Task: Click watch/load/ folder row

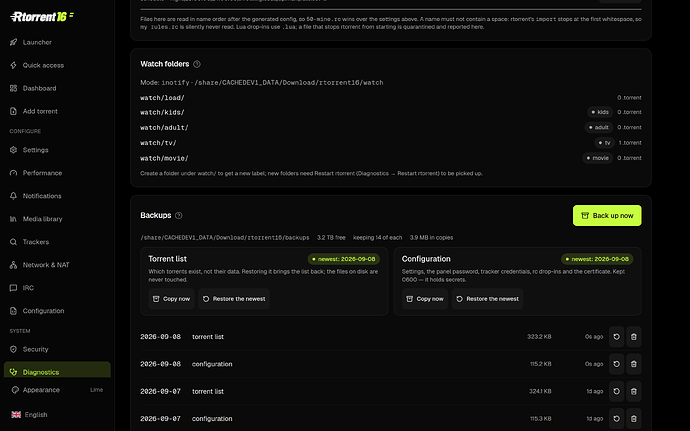Action: tap(391, 98)
